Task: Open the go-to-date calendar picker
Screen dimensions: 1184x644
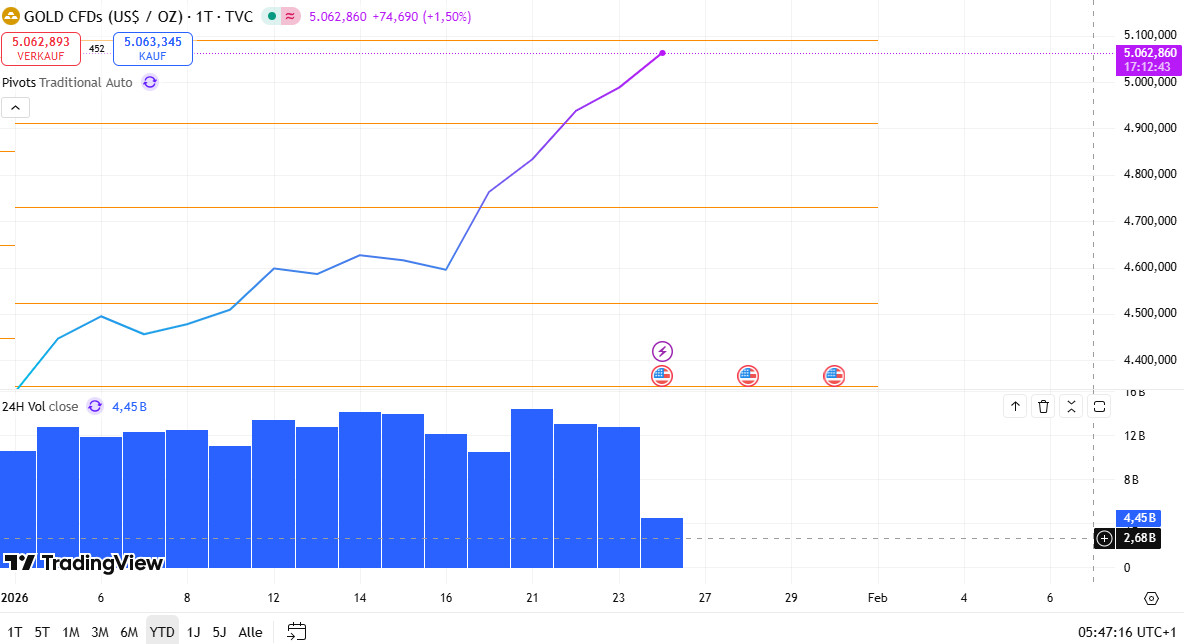Action: point(295,631)
